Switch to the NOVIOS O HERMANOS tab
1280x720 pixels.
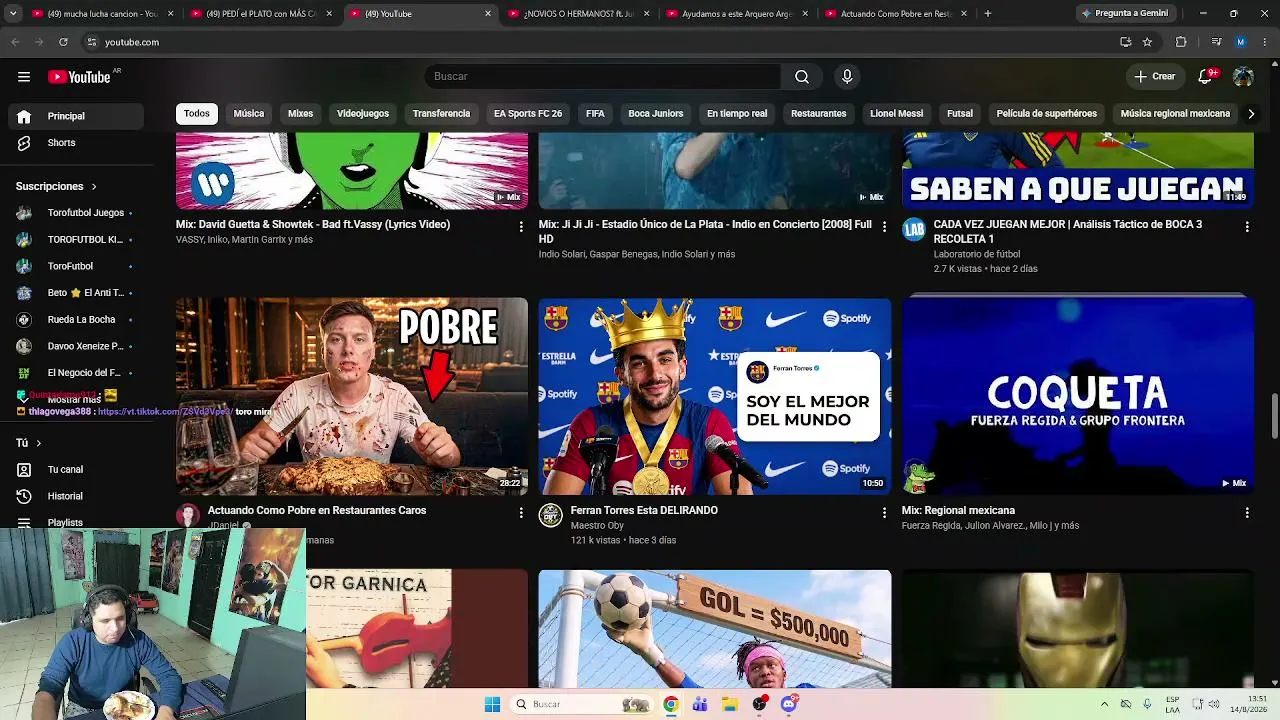coord(579,14)
